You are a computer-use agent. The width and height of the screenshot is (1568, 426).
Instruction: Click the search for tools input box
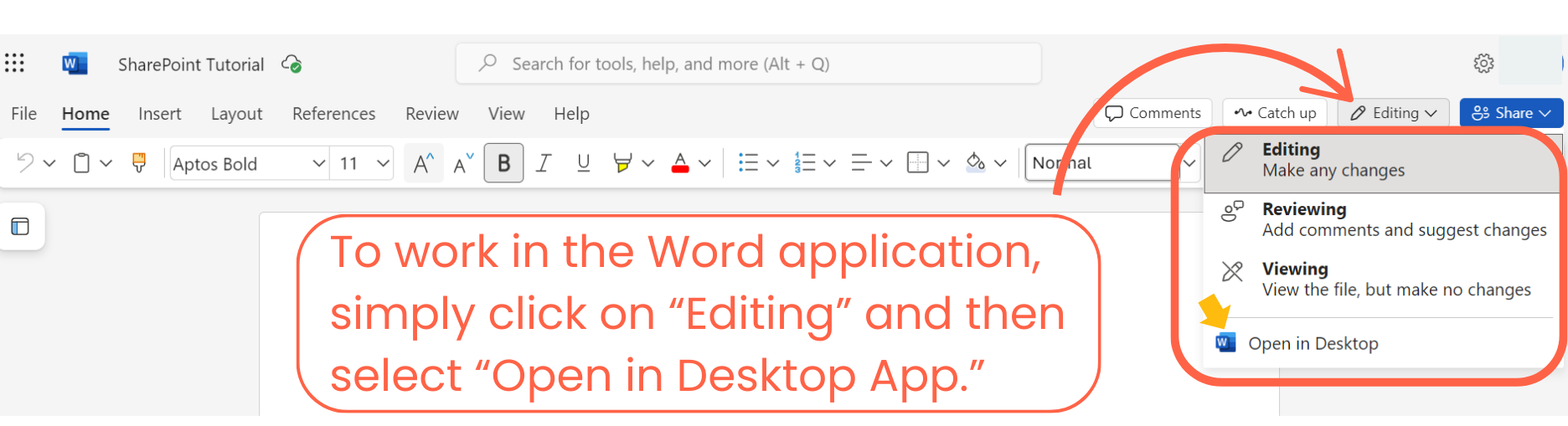coord(748,64)
